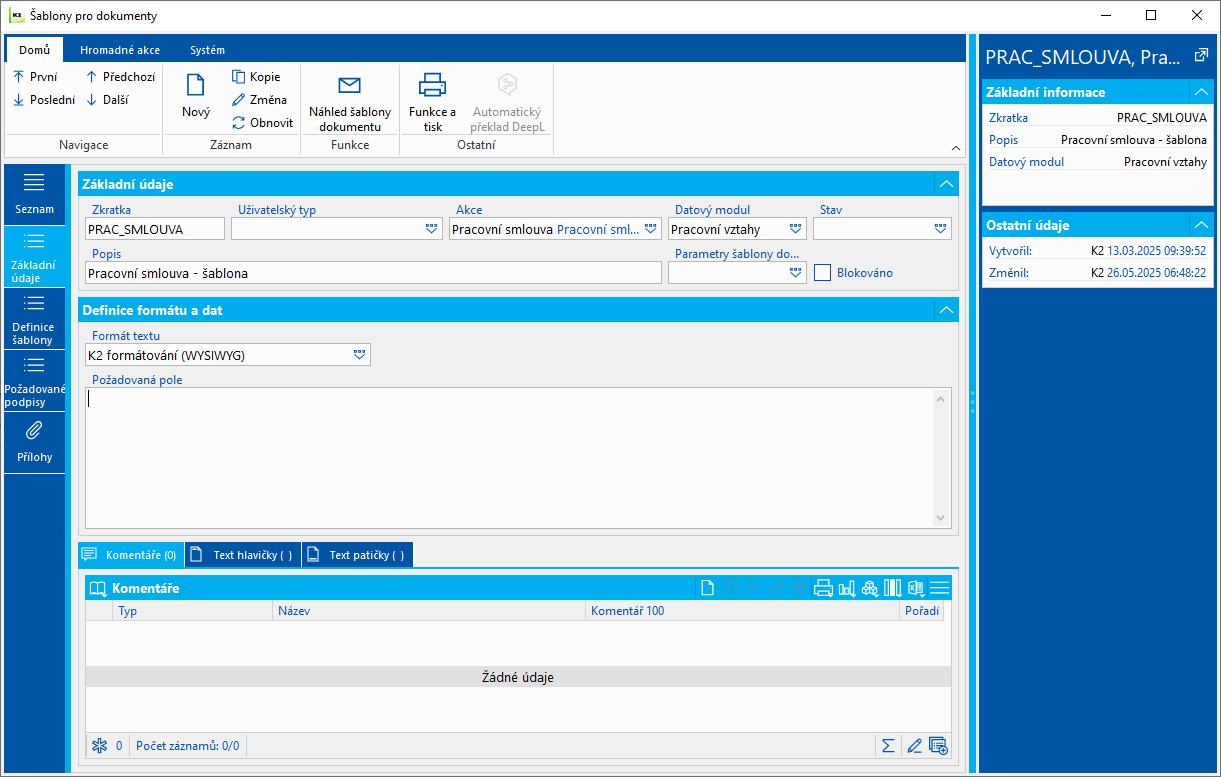Click the Datový modul link in the side panel

tap(1026, 162)
